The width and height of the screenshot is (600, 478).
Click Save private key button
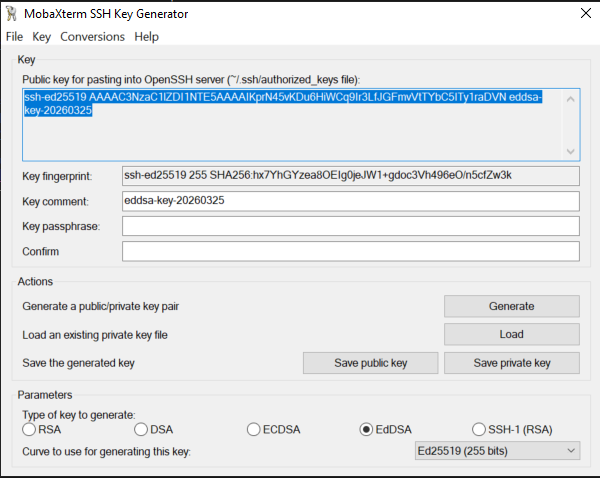[512, 363]
